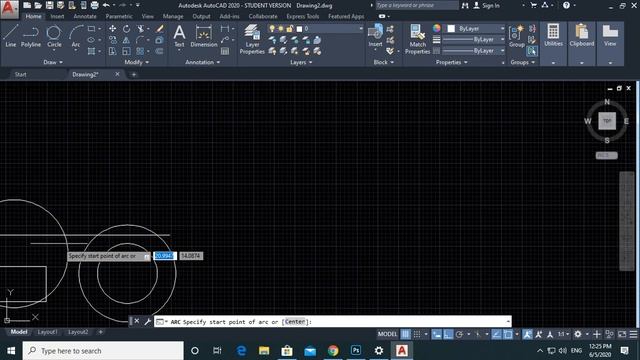Click the Group tool
Image resolution: width=640 pixels, height=360 pixels.
click(517, 36)
